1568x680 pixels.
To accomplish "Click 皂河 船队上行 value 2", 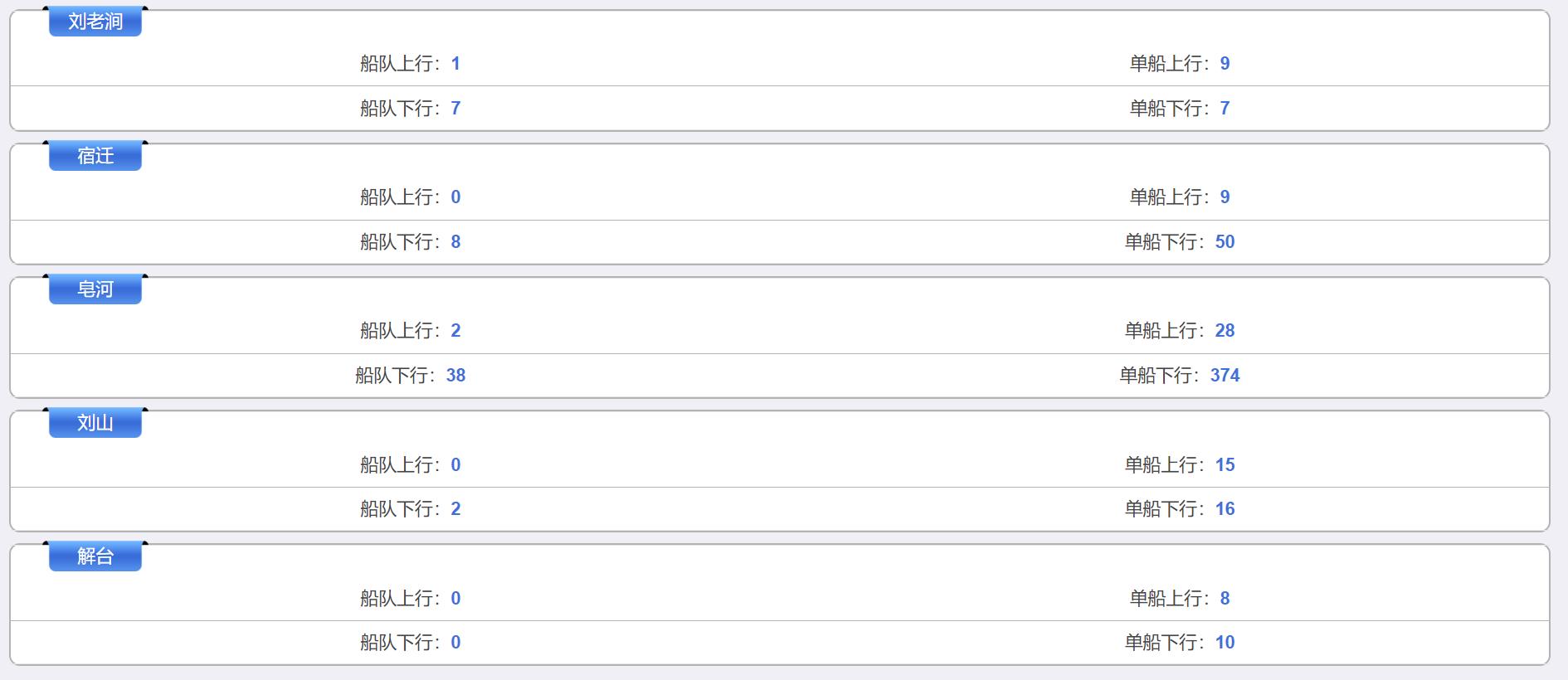I will 455,331.
